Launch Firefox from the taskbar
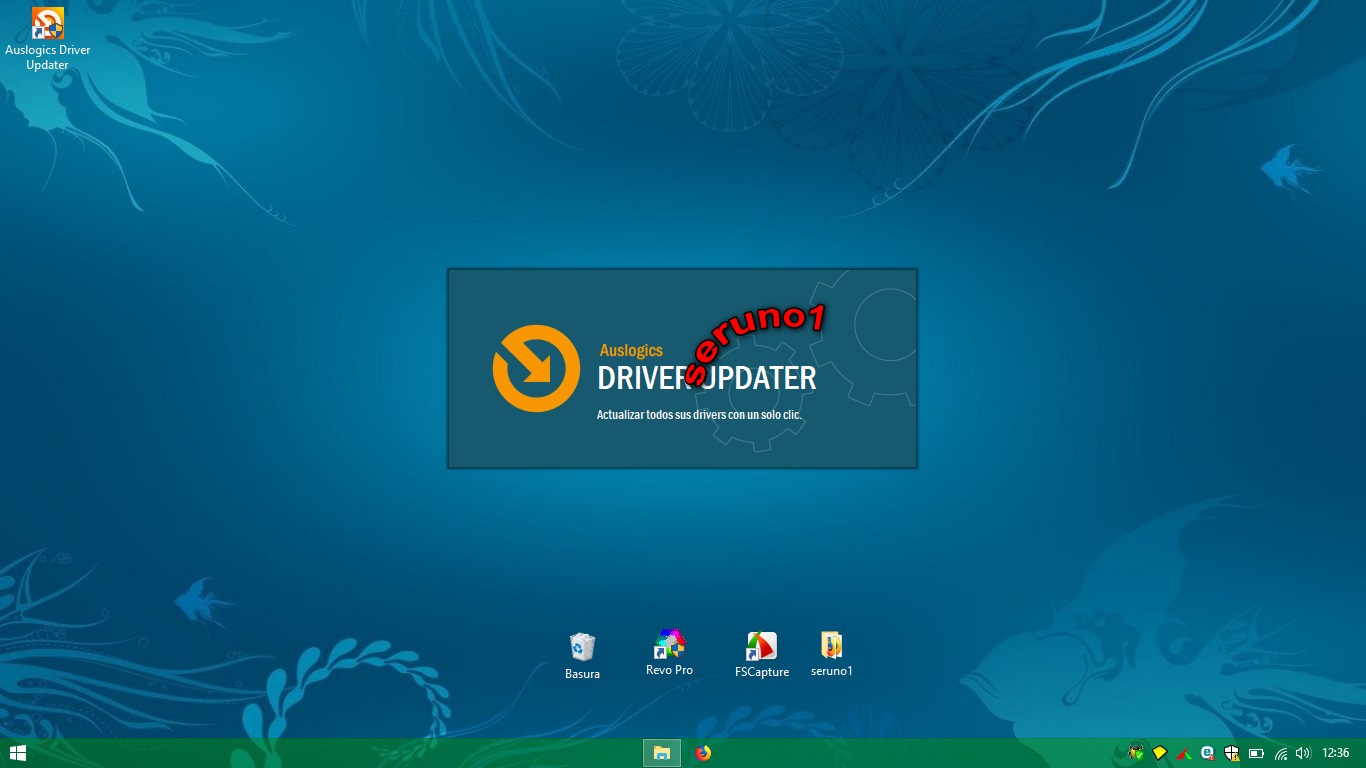The width and height of the screenshot is (1366, 768). pos(703,753)
